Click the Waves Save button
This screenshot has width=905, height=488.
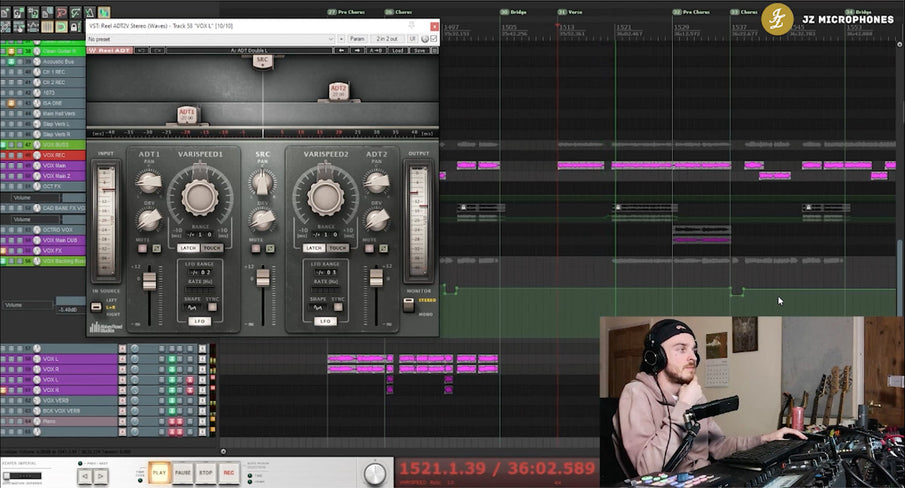pos(419,51)
